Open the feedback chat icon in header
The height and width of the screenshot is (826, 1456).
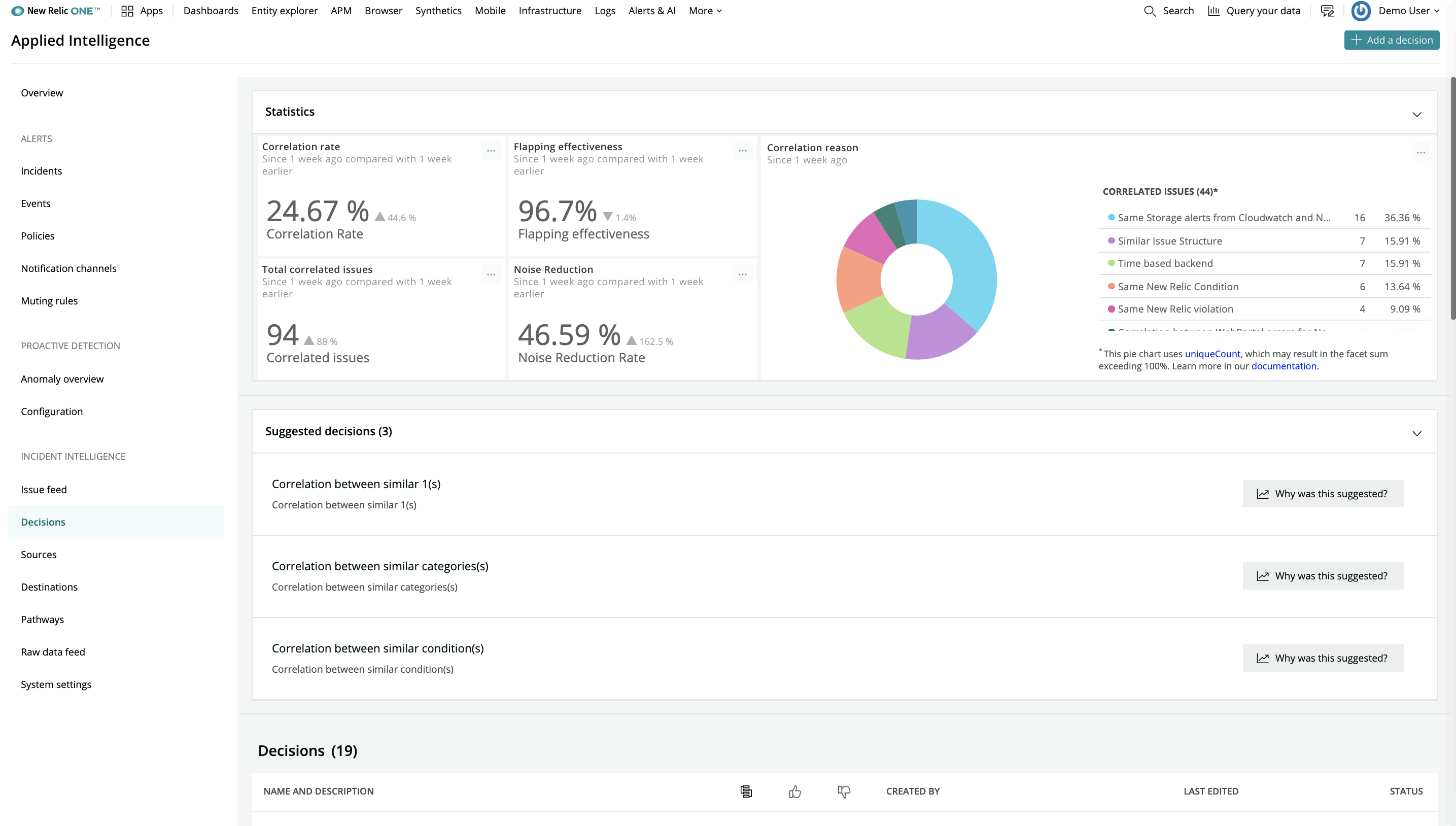pos(1327,11)
